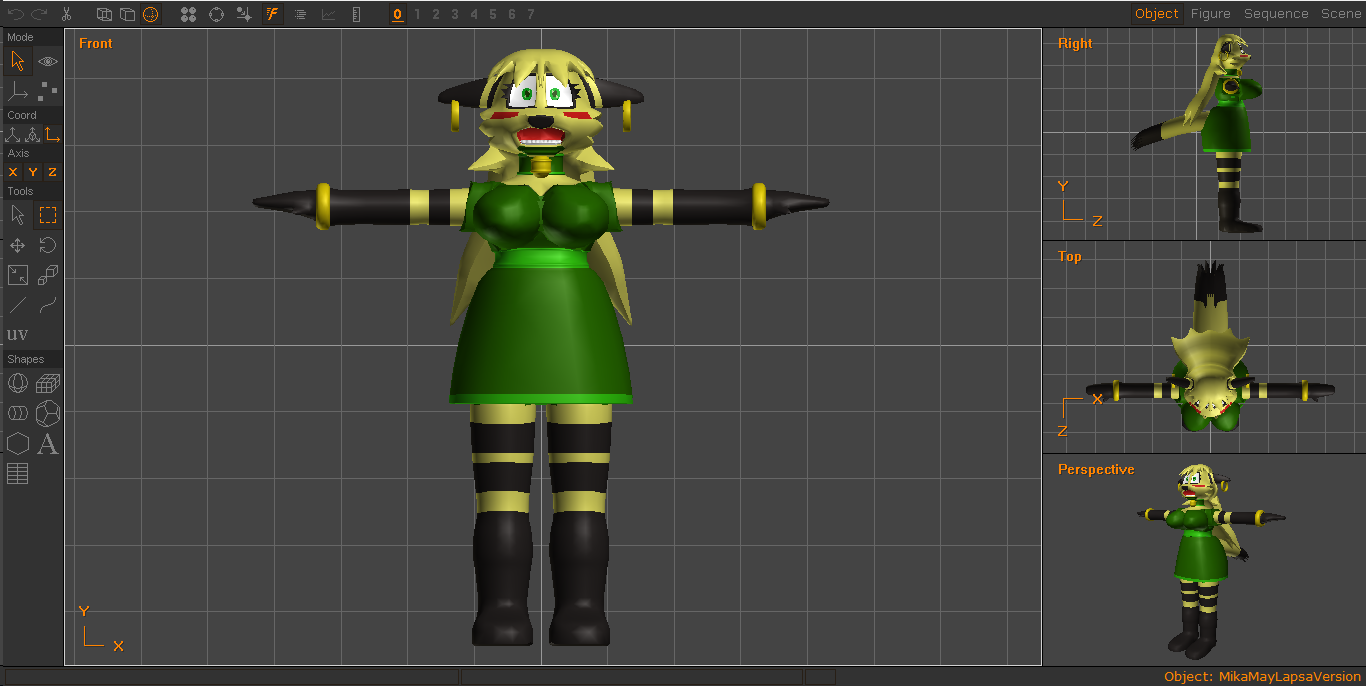1366x686 pixels.
Task: Toggle layer 5 button
Action: click(493, 14)
